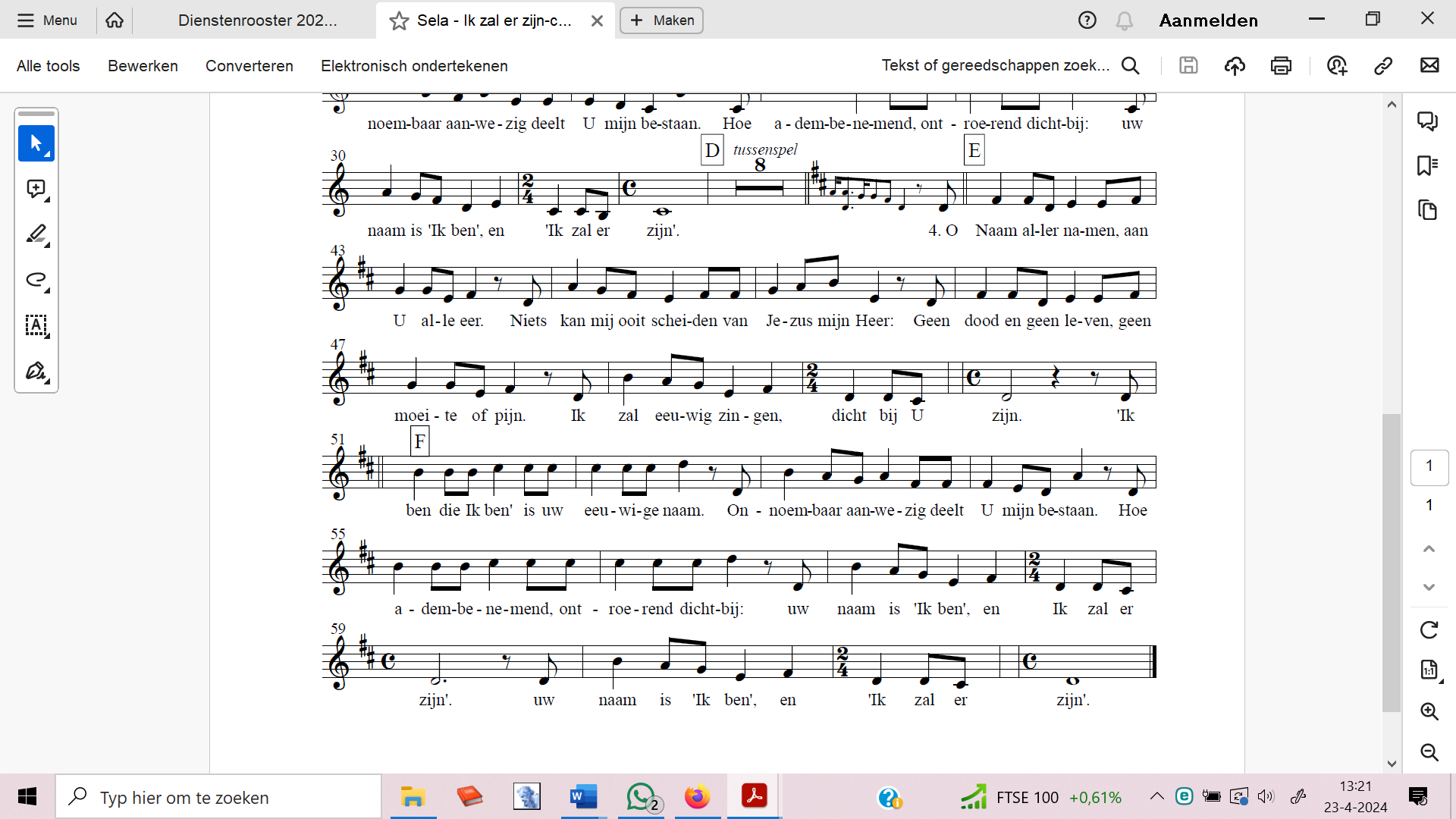
Task: Close the Sela document tab
Action: [x=598, y=20]
